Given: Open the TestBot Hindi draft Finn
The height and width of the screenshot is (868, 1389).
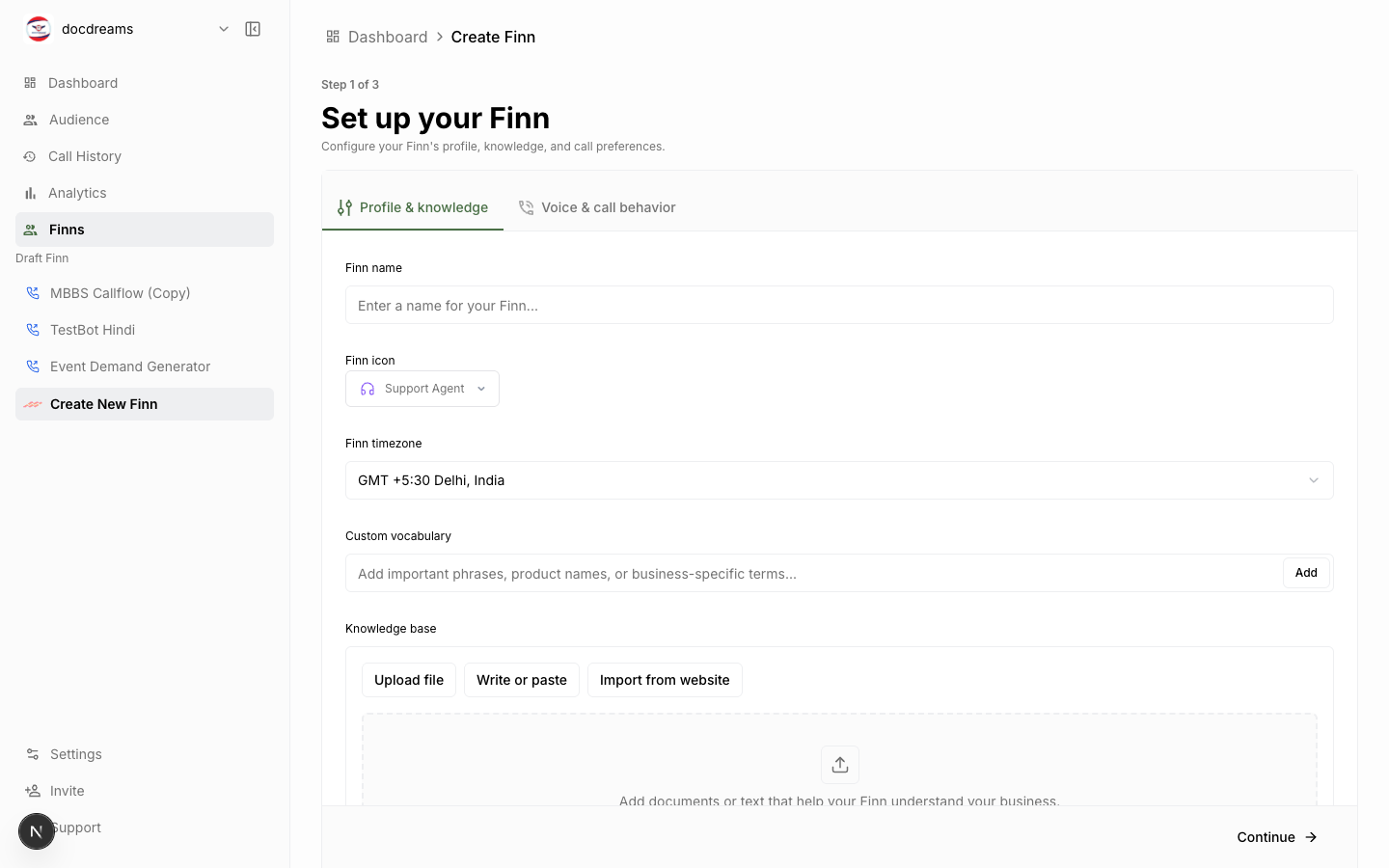Looking at the screenshot, I should point(145,330).
